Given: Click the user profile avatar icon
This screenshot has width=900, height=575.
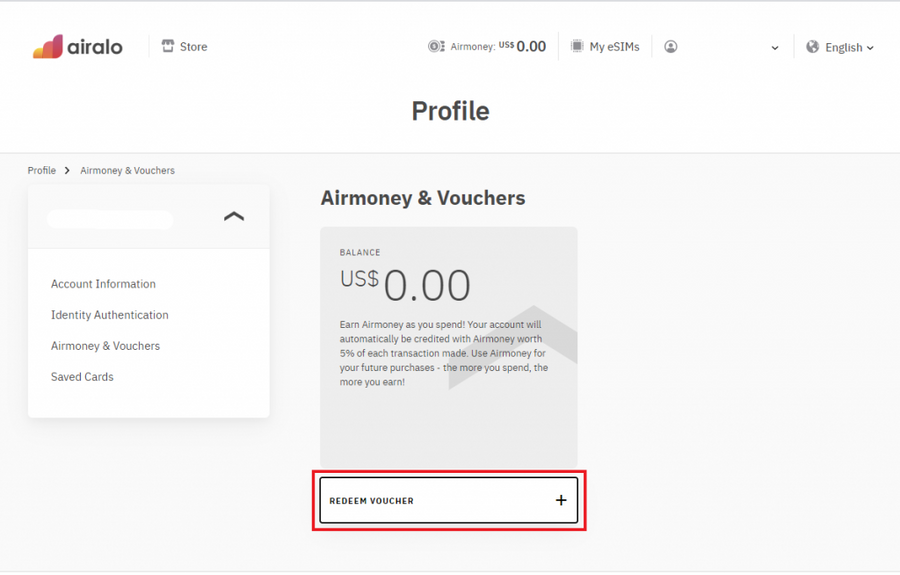Looking at the screenshot, I should pyautogui.click(x=671, y=46).
